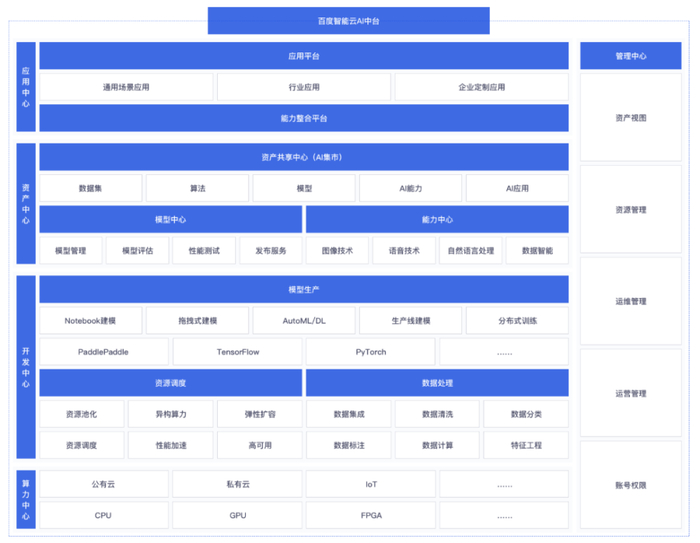
Task: Select the 资源池化 box
Action: (x=82, y=414)
